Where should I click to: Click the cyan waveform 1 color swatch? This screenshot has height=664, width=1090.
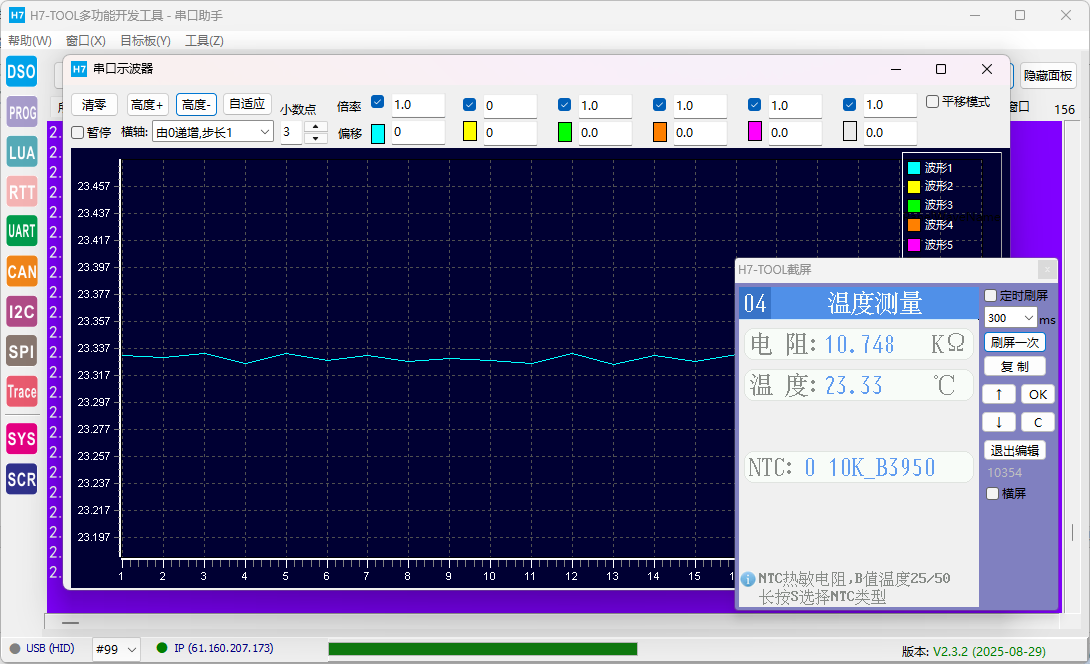pos(378,133)
